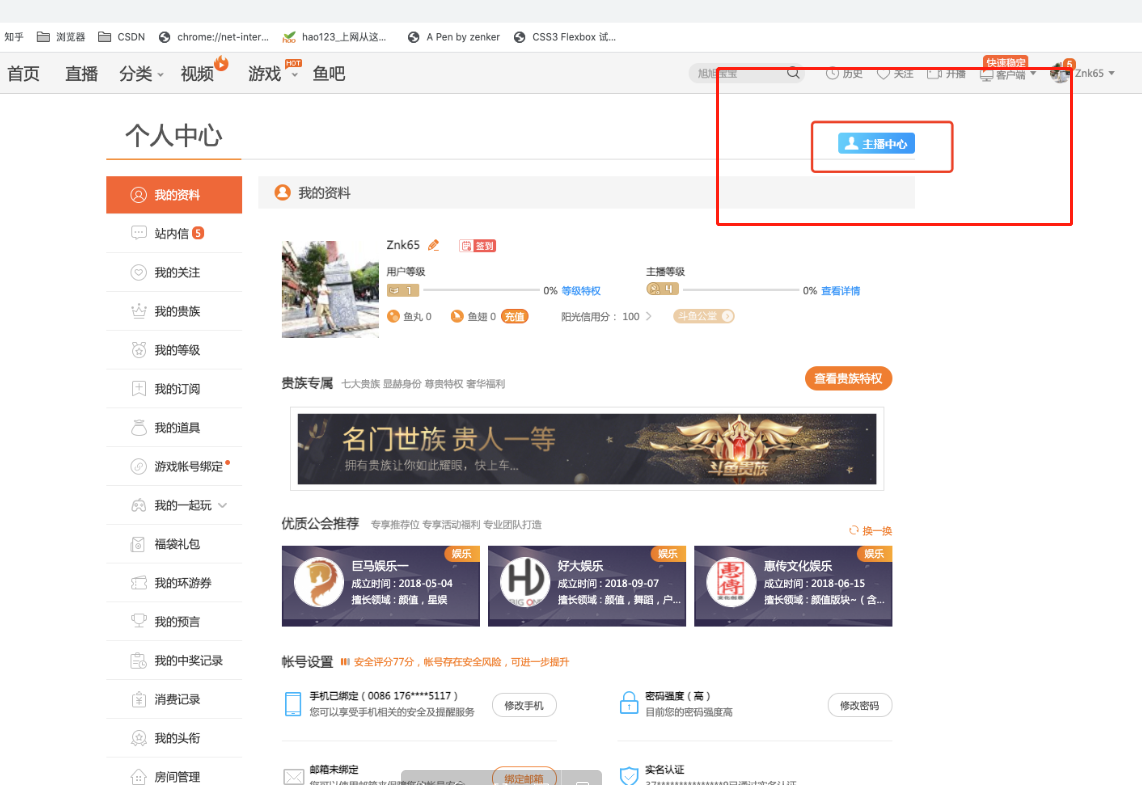The width and height of the screenshot is (1142, 785).
Task: Click the 查看贵族特权 button
Action: pos(848,379)
